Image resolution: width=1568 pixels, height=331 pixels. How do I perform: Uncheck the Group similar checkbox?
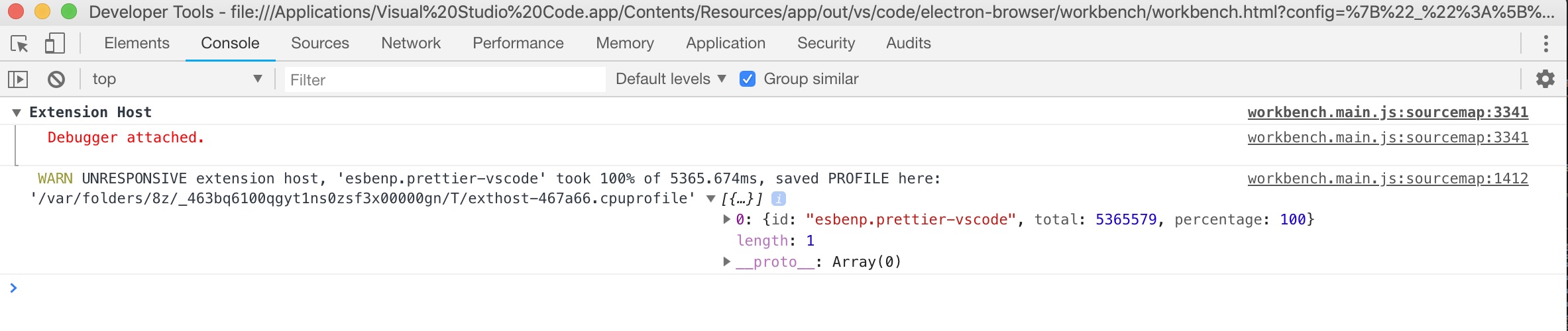pos(748,79)
